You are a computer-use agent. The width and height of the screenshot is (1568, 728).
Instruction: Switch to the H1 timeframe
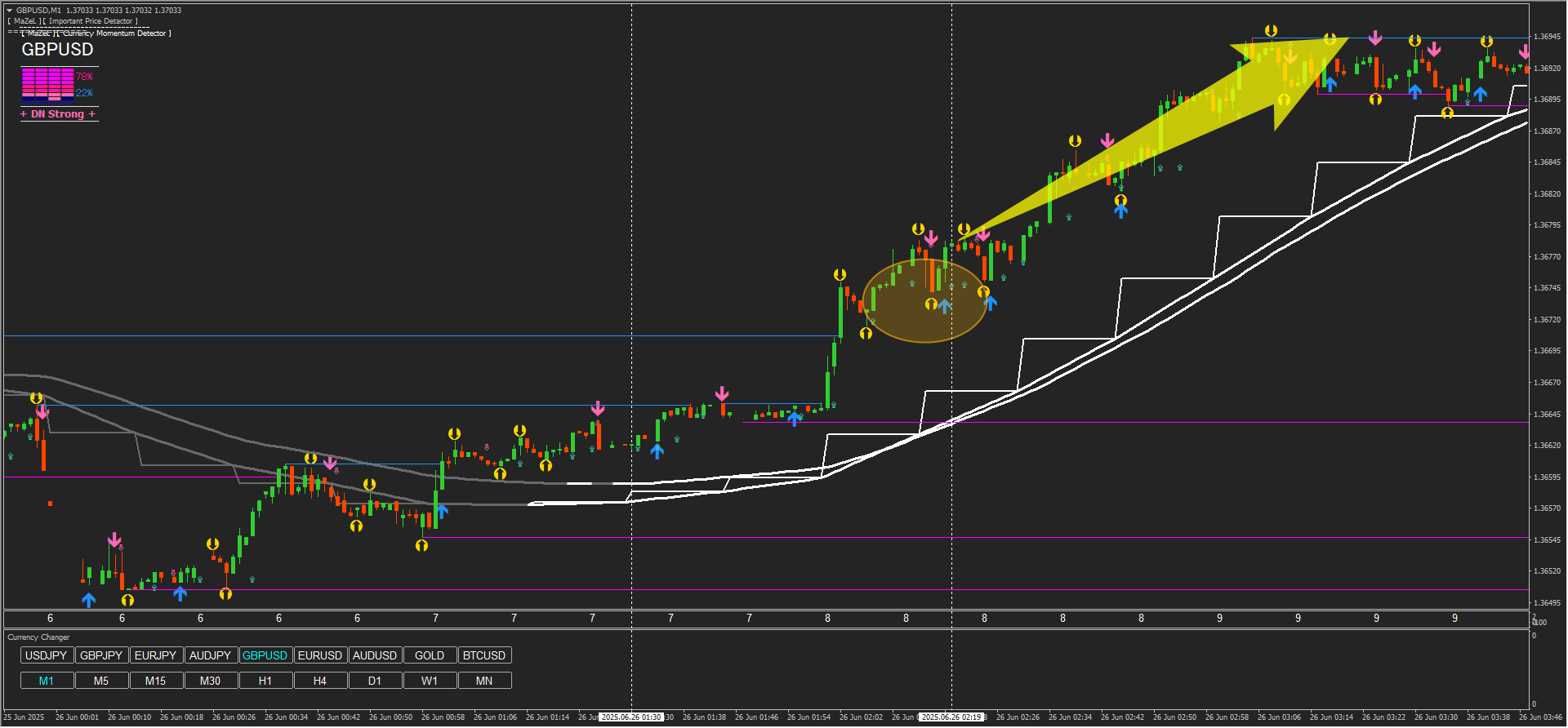click(265, 681)
